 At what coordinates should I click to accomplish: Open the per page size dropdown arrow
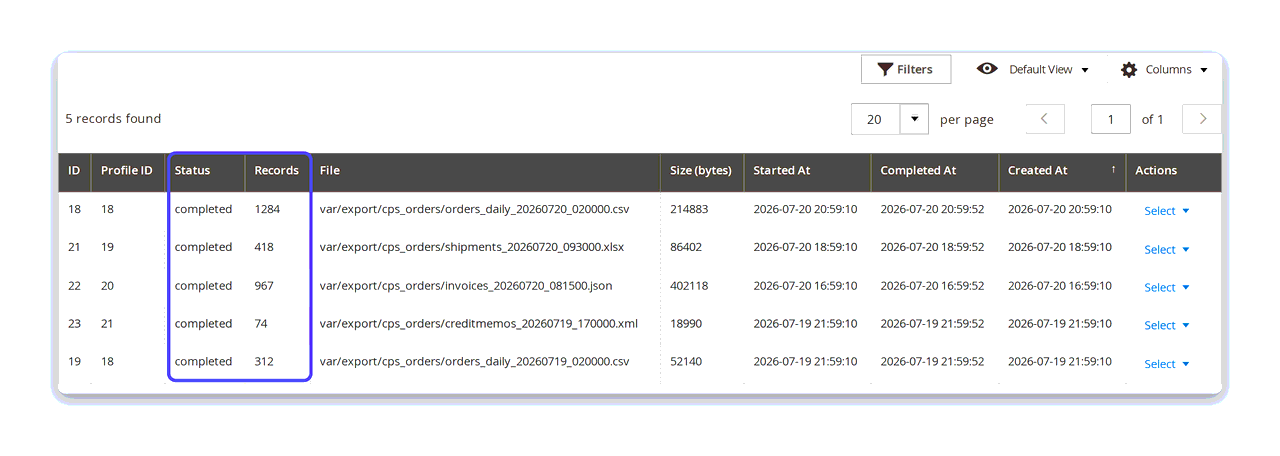pyautogui.click(x=915, y=119)
